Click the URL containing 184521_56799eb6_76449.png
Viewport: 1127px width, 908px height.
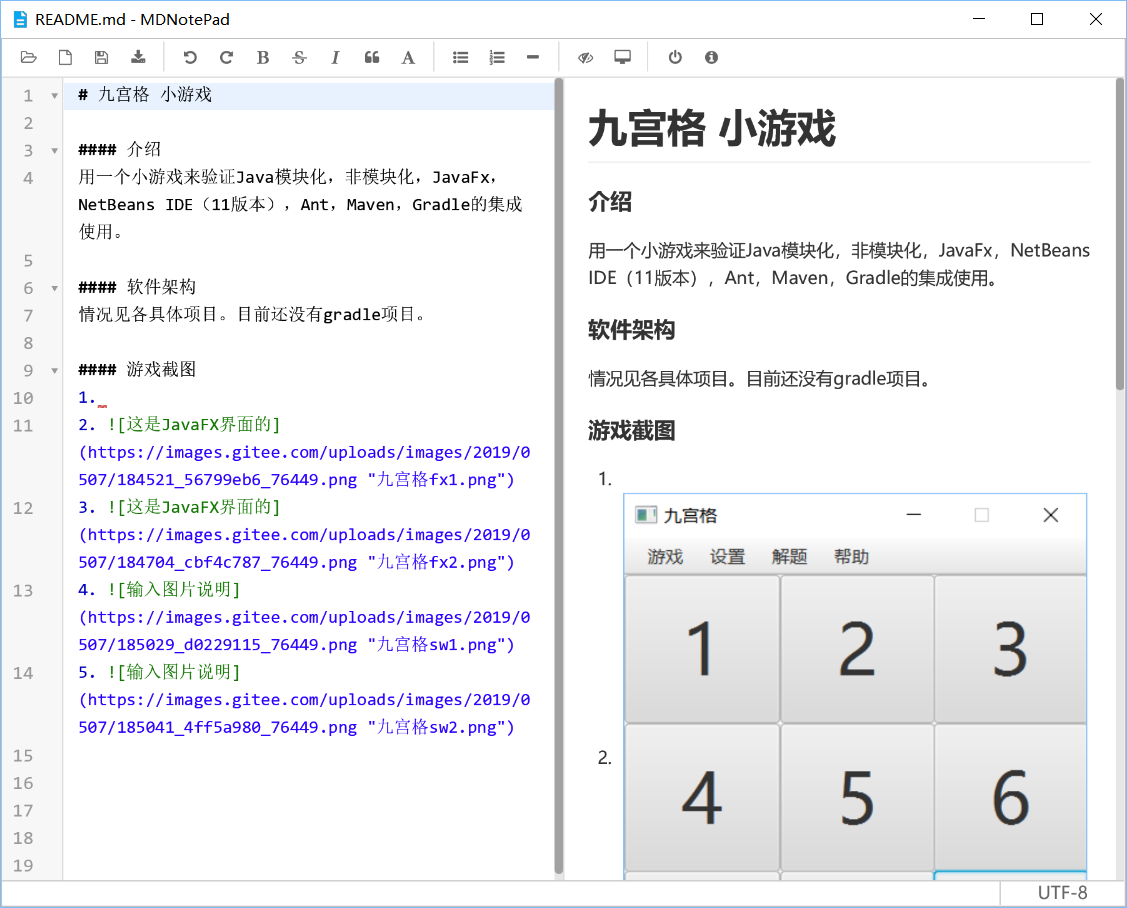tap(304, 466)
